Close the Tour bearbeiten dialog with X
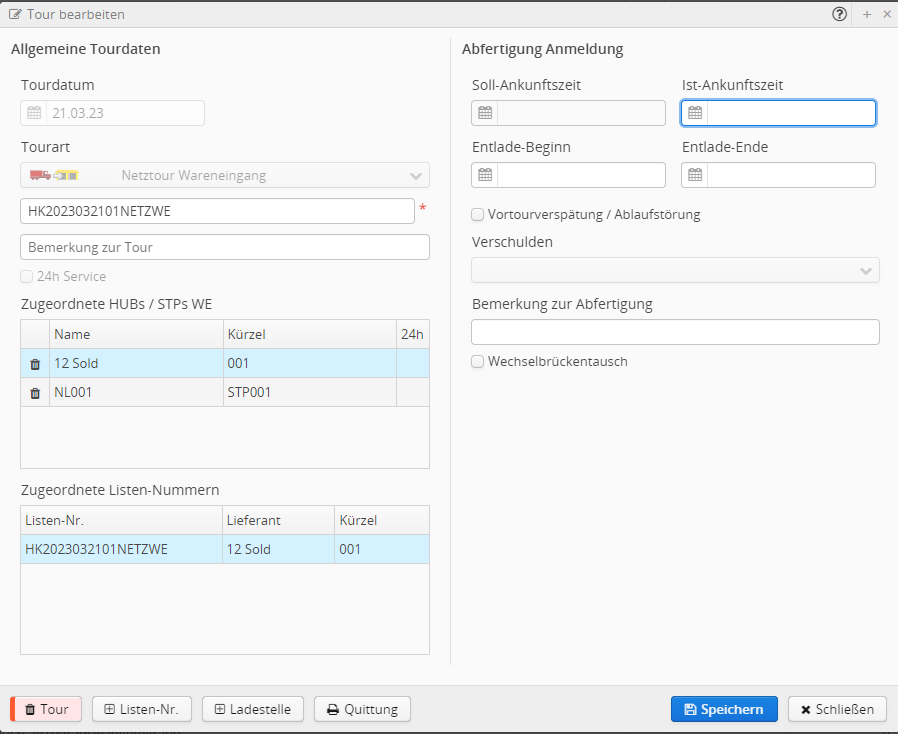The image size is (898, 734). [887, 14]
